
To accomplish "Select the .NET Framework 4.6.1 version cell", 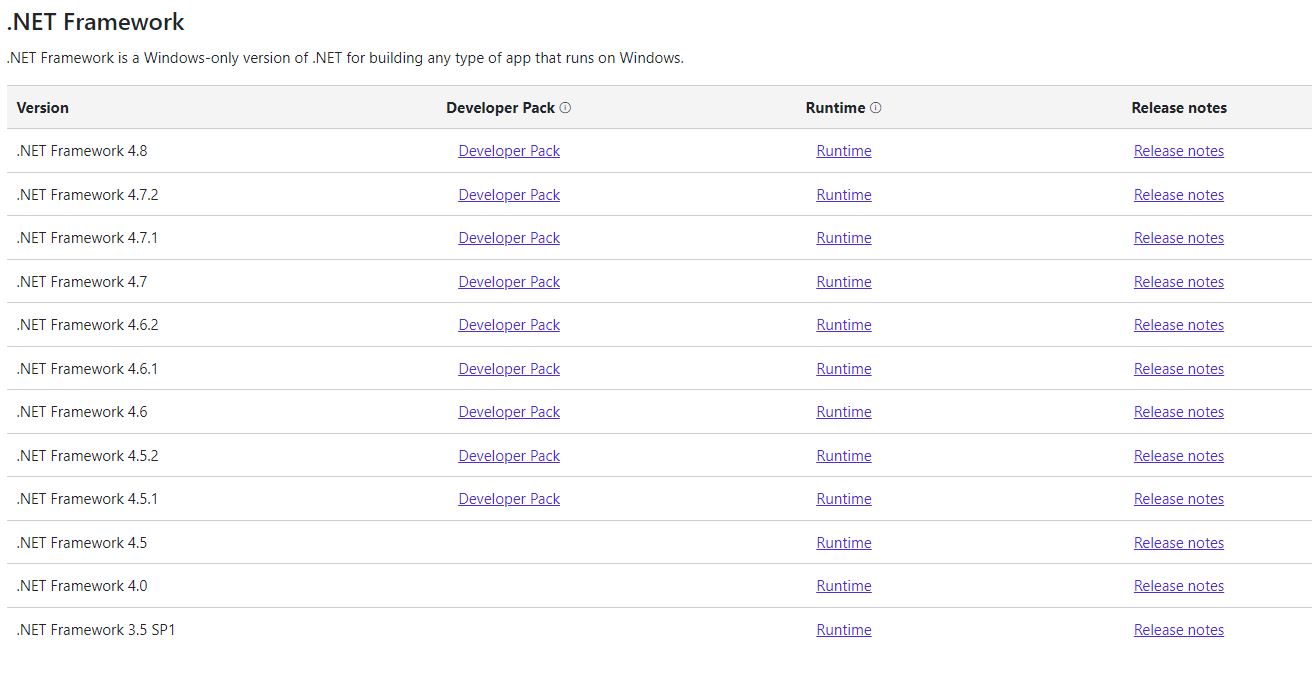I will pos(87,369).
